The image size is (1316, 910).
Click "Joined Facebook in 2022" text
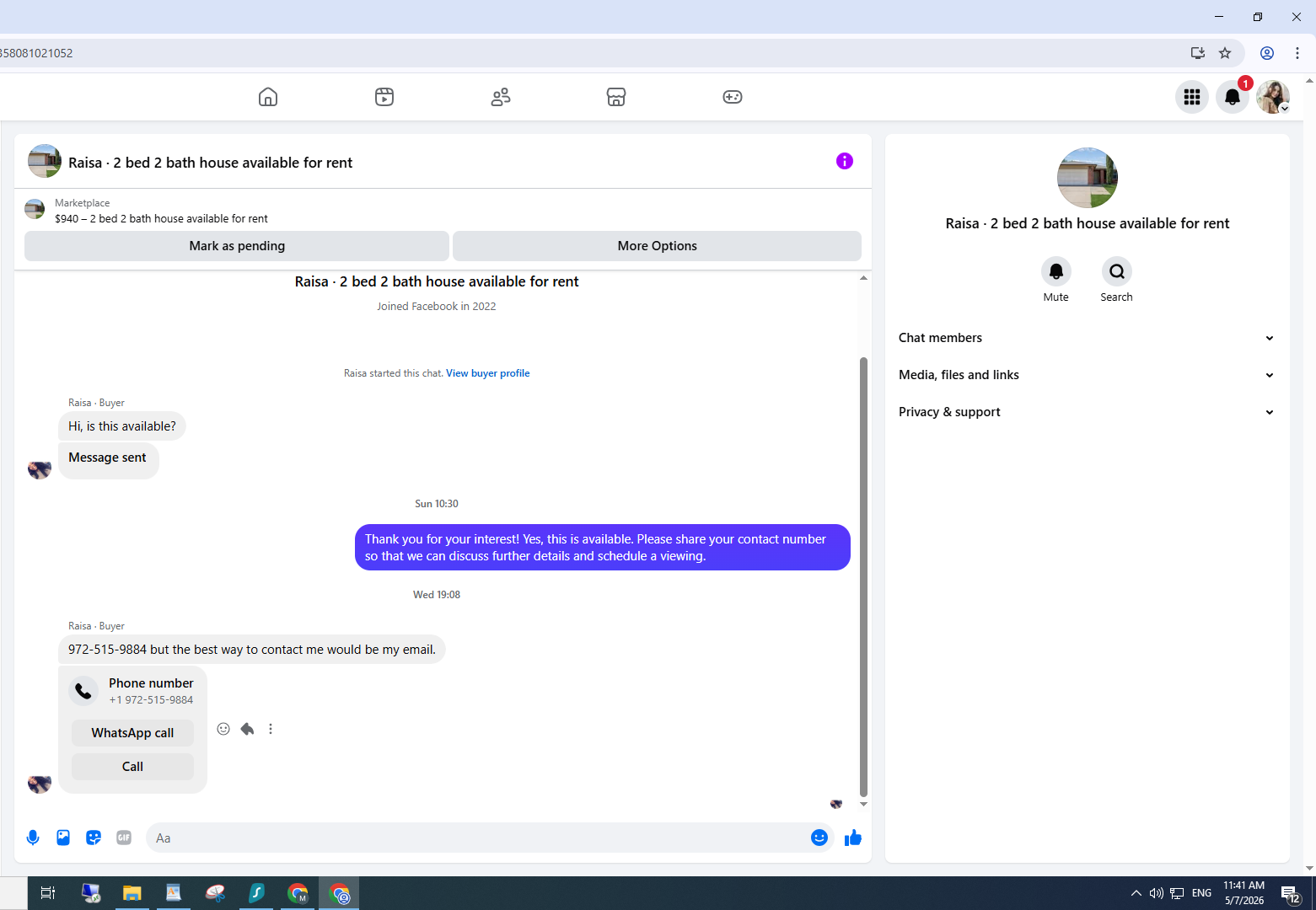pyautogui.click(x=437, y=307)
